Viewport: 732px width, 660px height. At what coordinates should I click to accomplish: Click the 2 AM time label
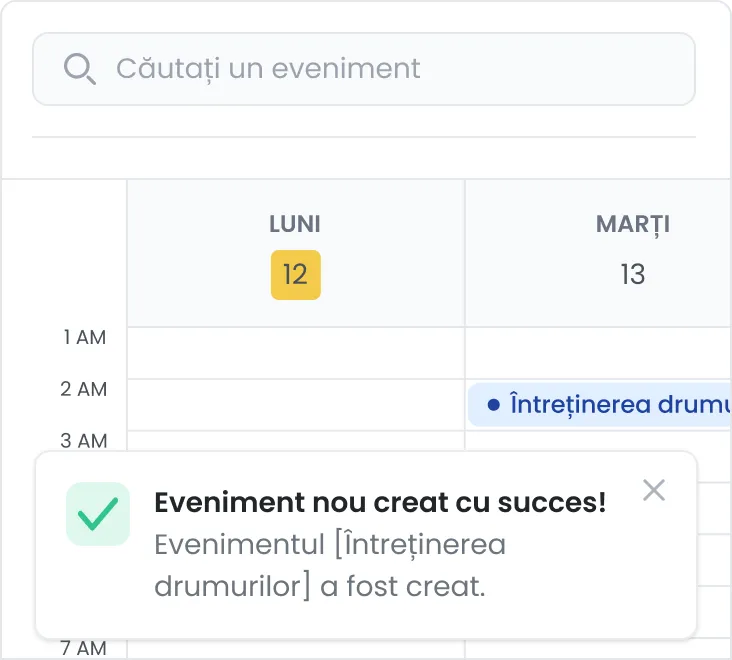[84, 389]
